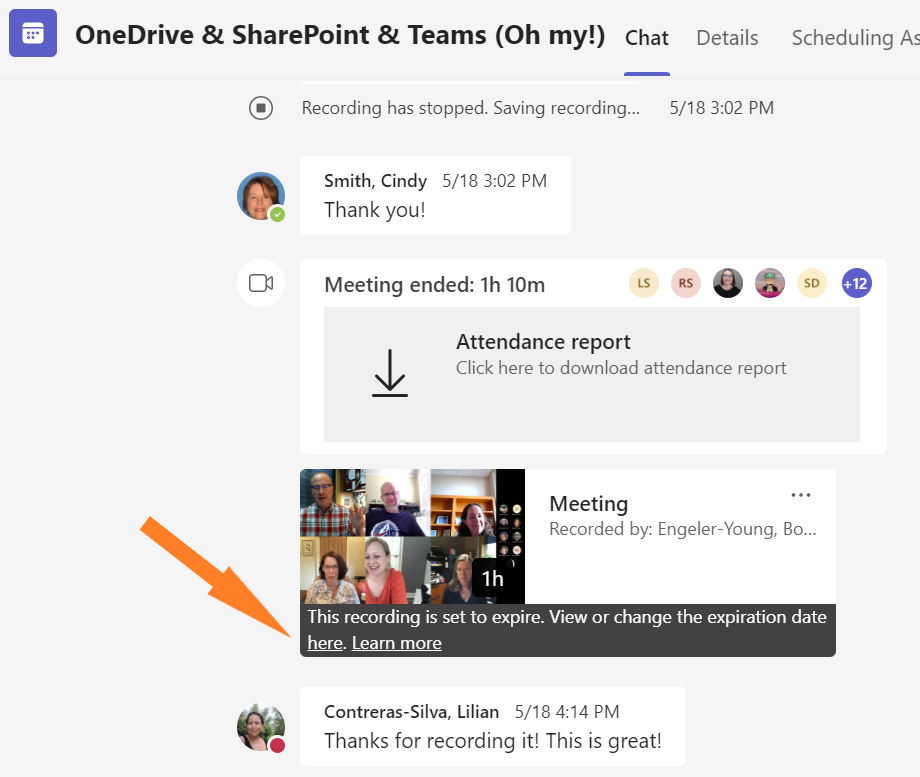Select the LS participant avatar
Image resolution: width=920 pixels, height=777 pixels.
tap(644, 283)
